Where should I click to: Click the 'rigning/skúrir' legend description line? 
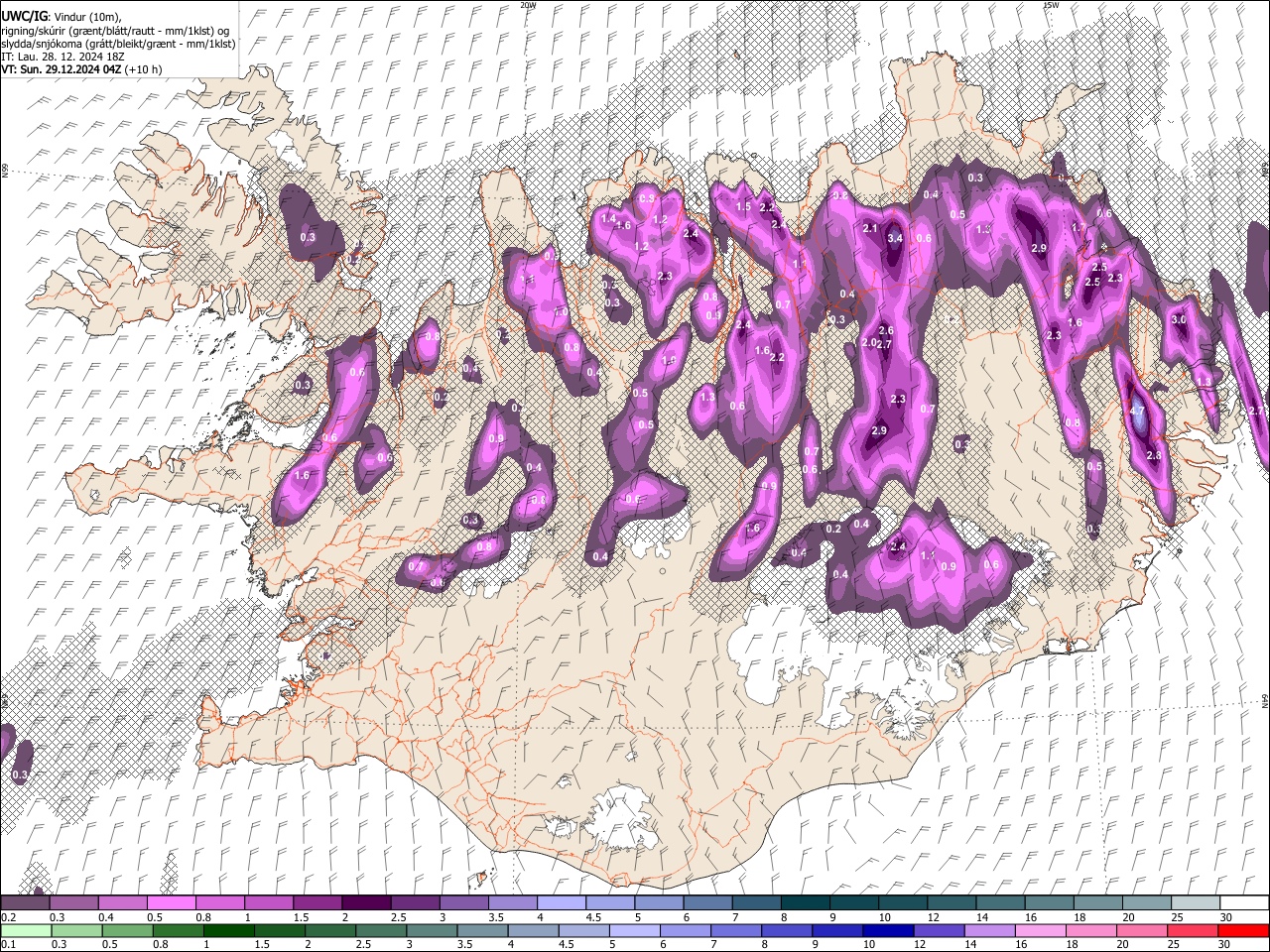[115, 31]
